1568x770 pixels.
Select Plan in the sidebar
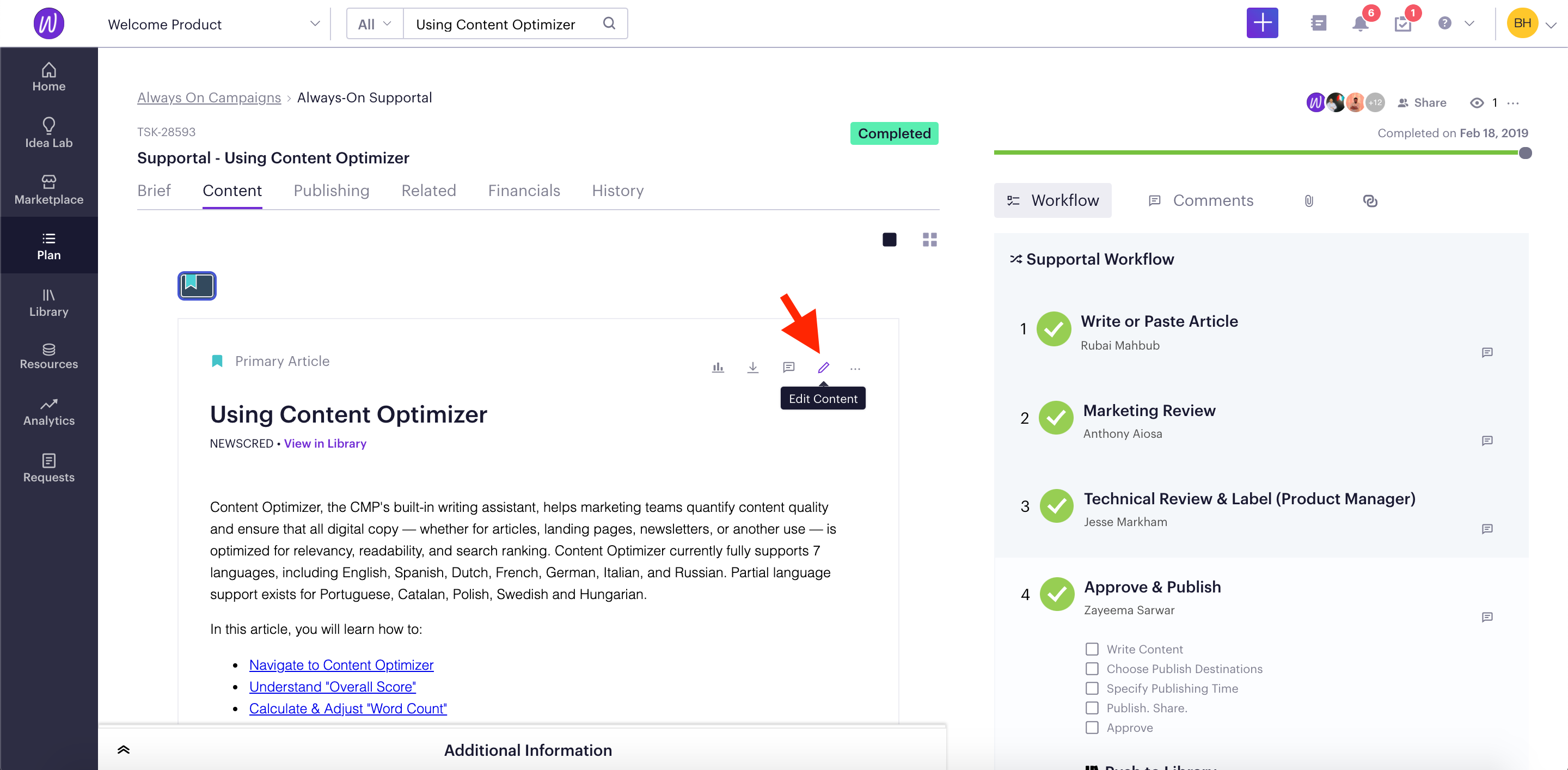tap(48, 246)
